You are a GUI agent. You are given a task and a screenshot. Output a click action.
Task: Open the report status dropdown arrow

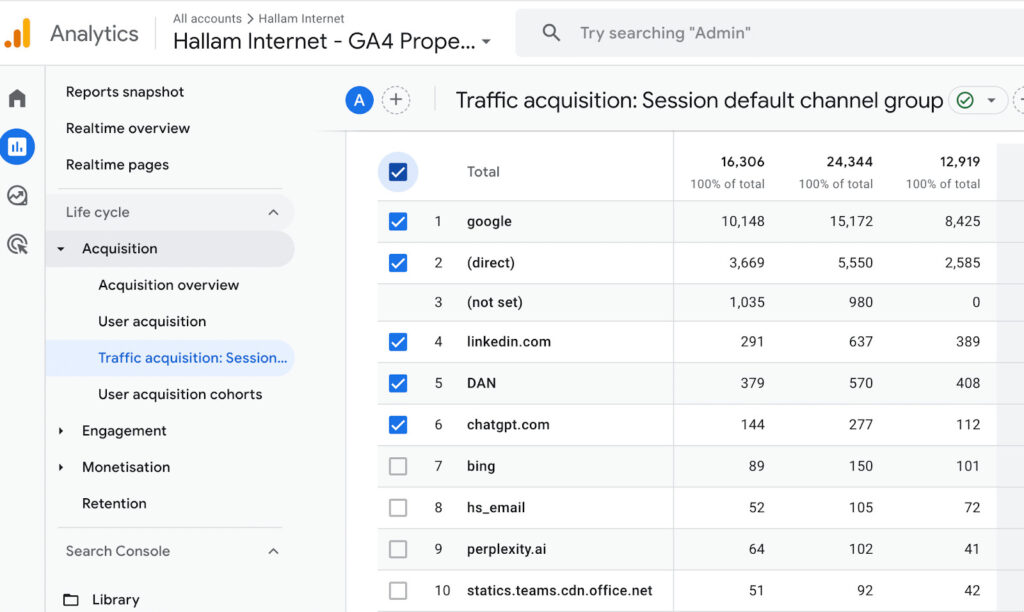pyautogui.click(x=991, y=100)
